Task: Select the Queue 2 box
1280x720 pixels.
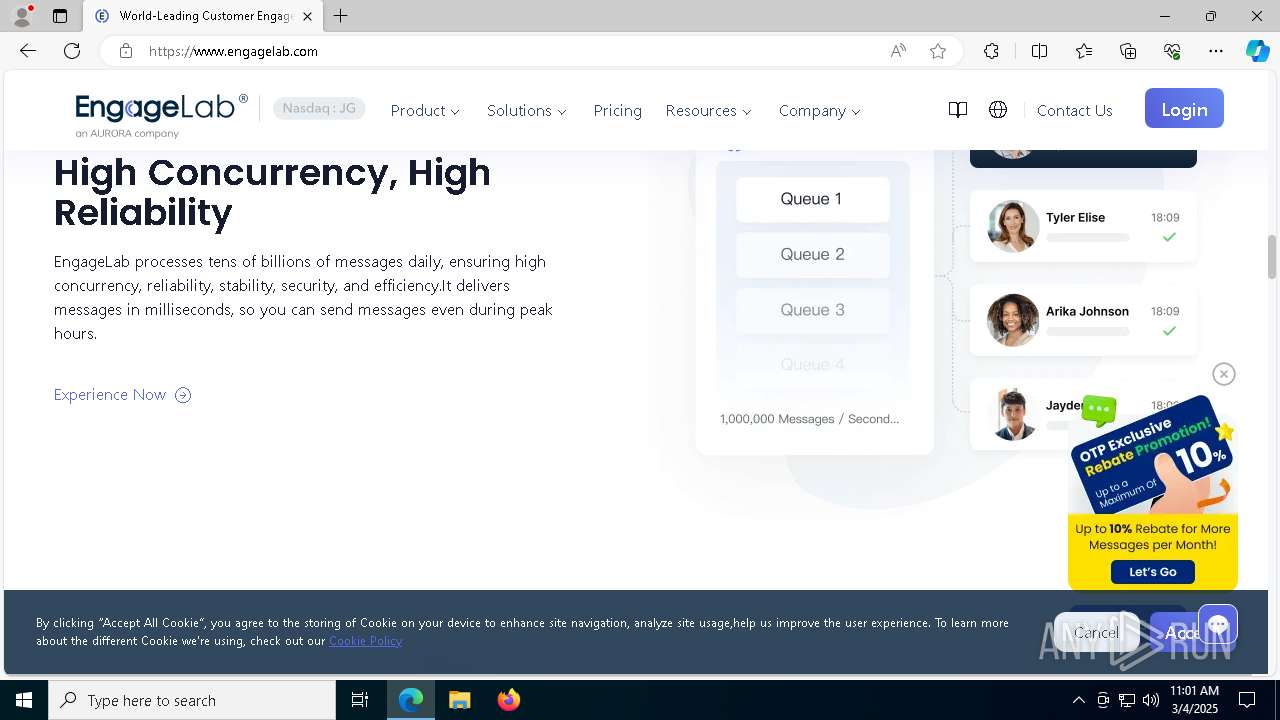Action: pos(812,254)
